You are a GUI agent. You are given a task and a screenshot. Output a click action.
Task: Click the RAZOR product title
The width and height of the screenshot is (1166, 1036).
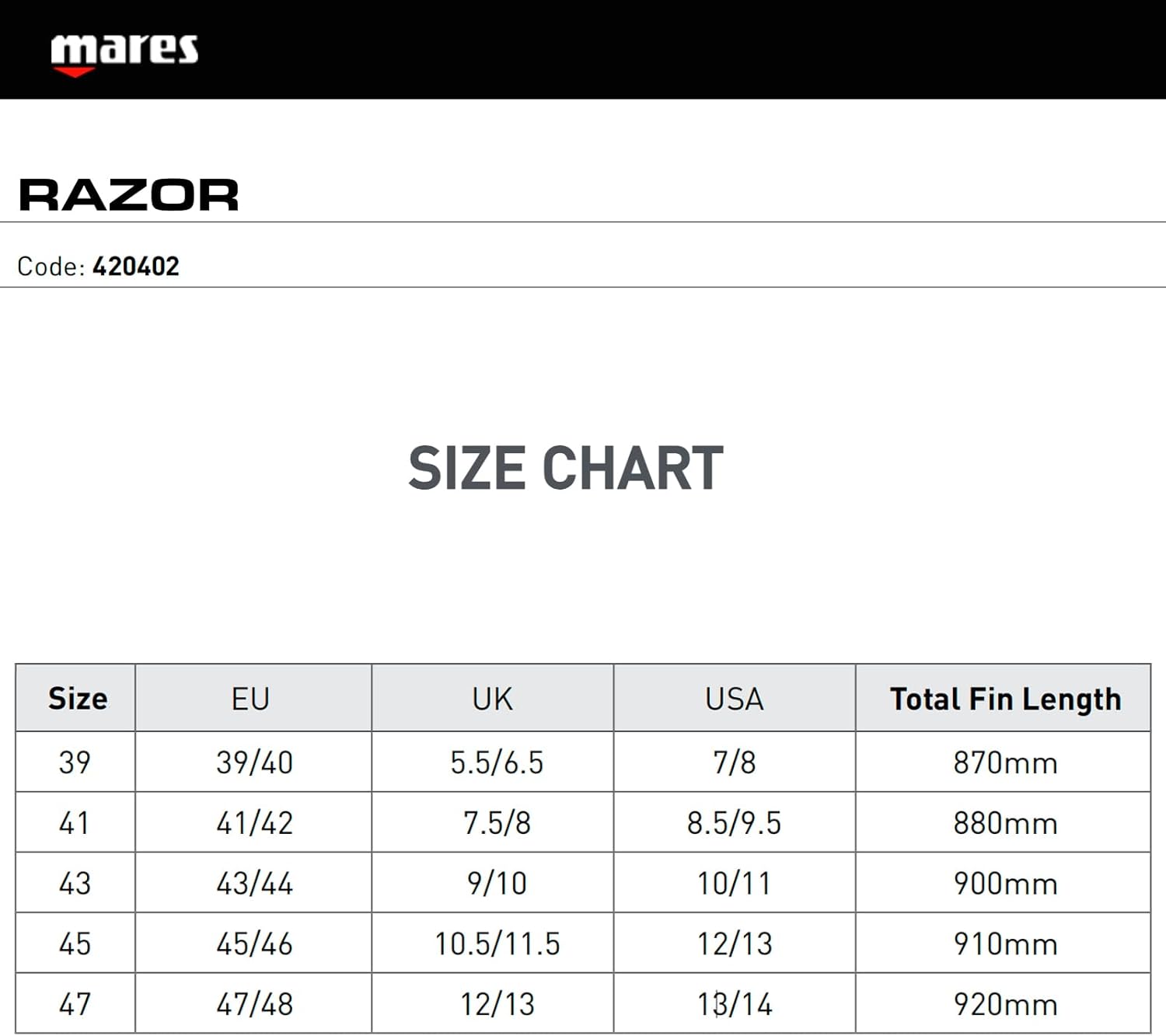tap(129, 195)
